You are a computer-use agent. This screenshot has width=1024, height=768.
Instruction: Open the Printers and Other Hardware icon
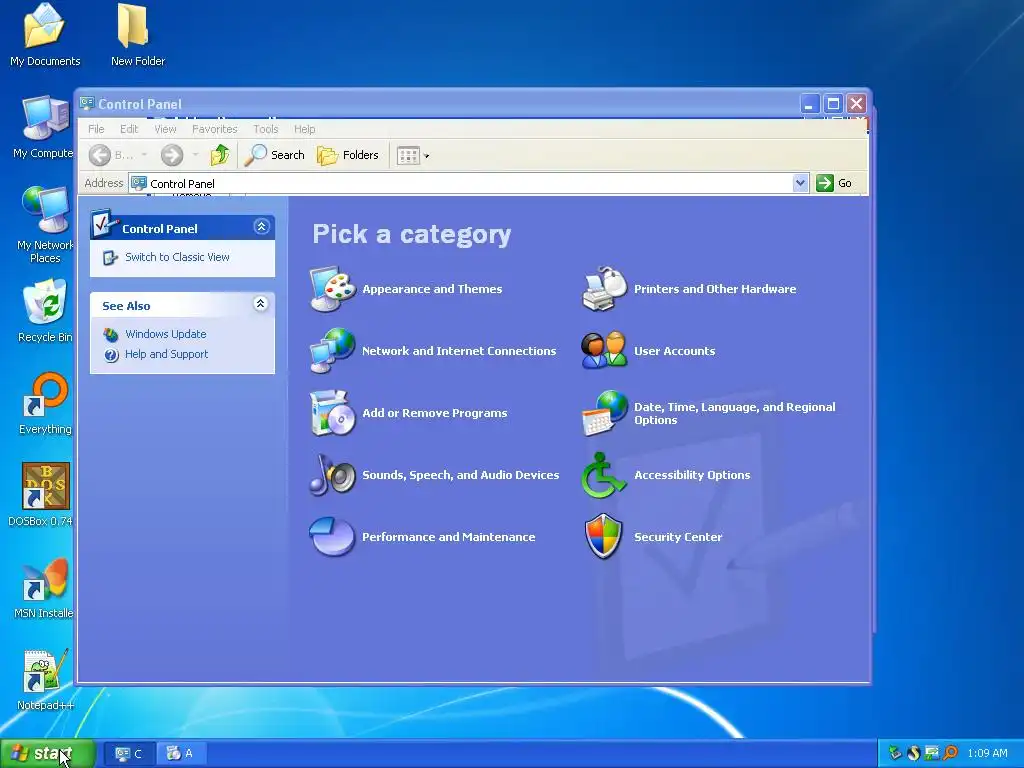click(x=604, y=289)
